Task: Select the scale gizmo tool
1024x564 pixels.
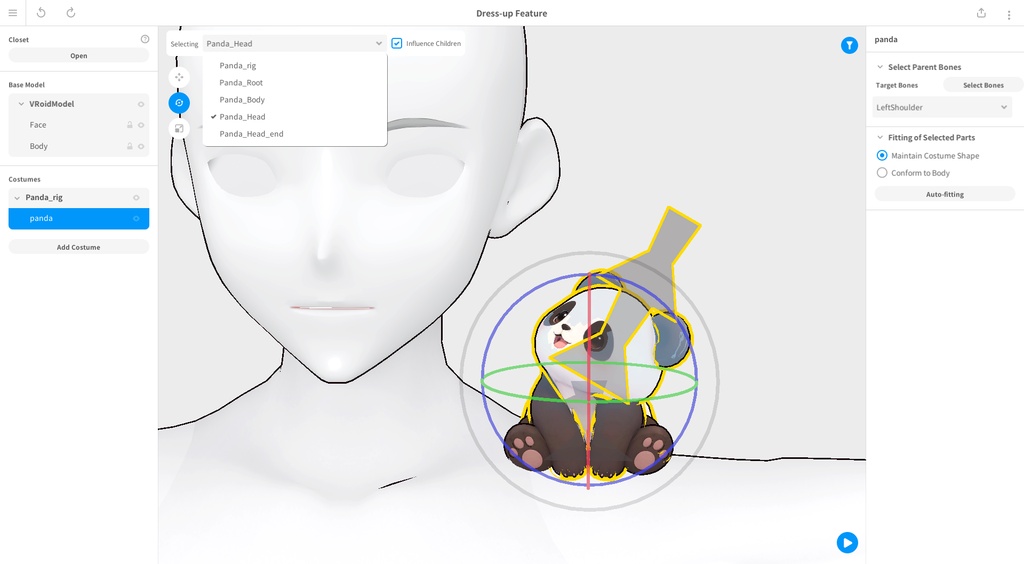Action: click(179, 129)
